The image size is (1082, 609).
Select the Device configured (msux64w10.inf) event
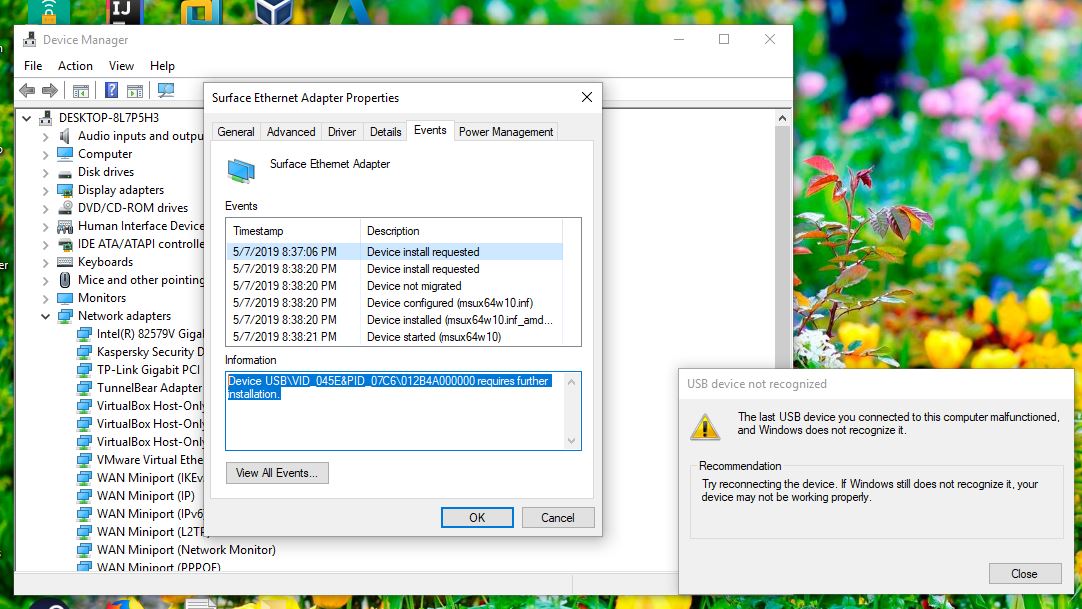pos(395,303)
